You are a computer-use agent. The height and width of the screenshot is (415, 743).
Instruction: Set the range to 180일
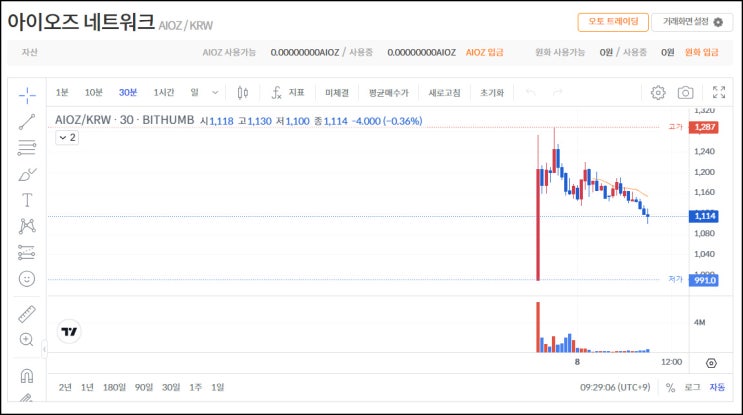[114, 387]
